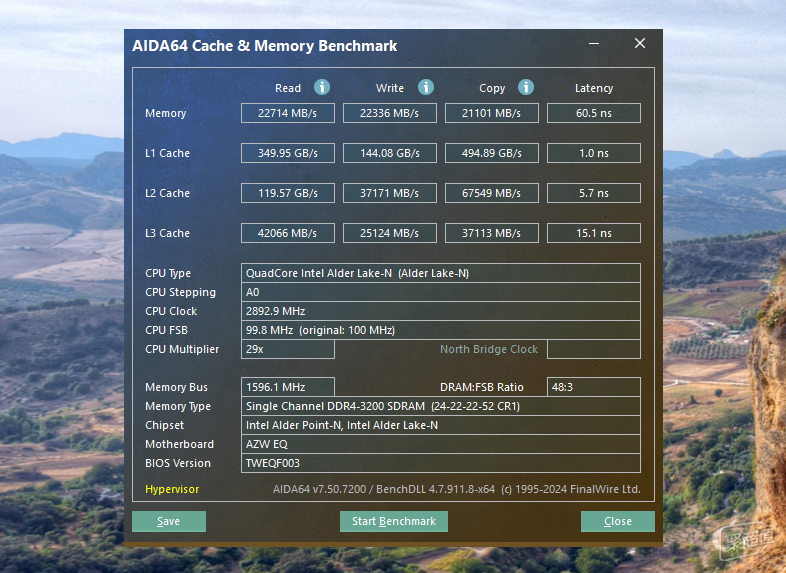786x573 pixels.
Task: Click L1 Cache latency 1.0 ns
Action: point(594,153)
